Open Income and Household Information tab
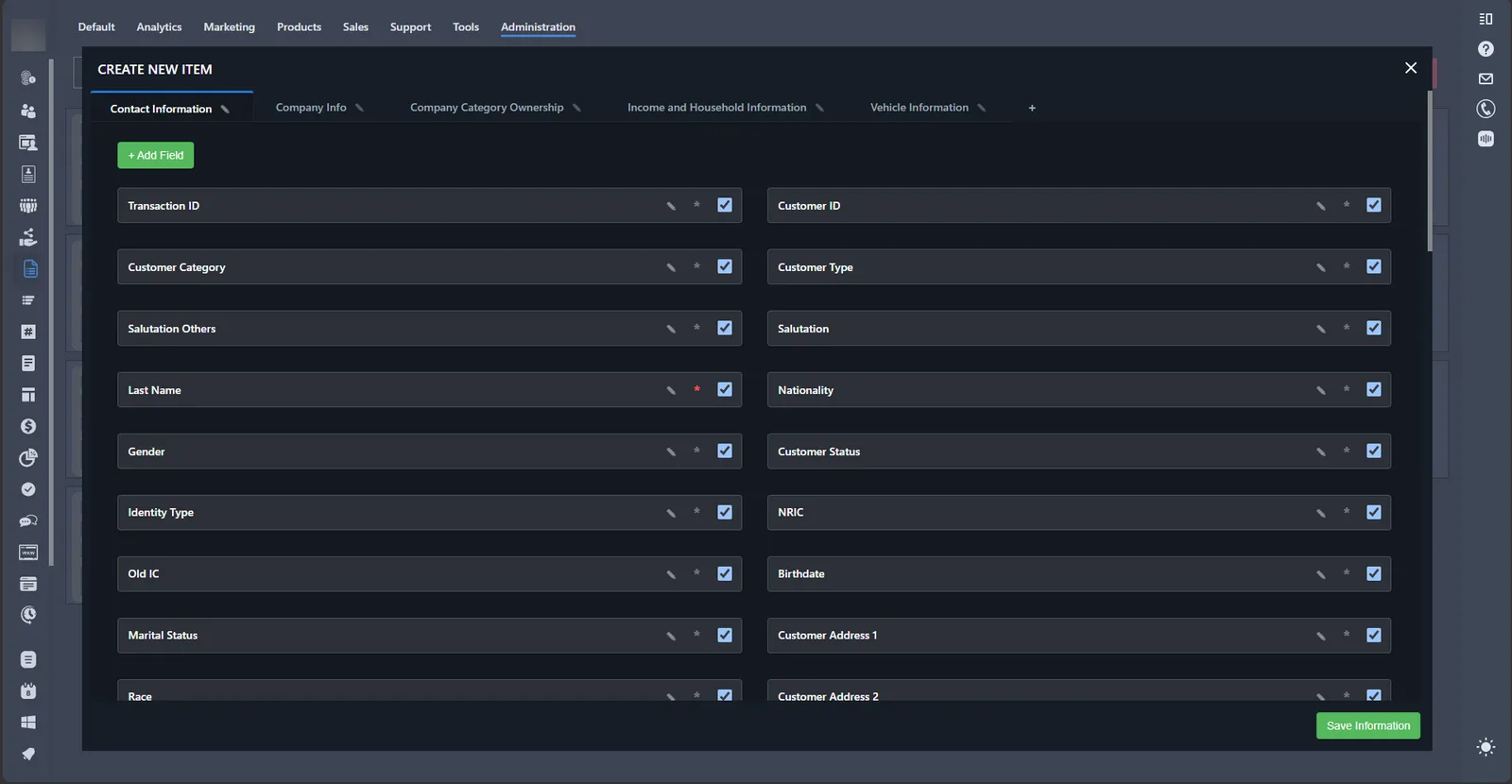Screen dimensions: 1512x784 (x=716, y=108)
